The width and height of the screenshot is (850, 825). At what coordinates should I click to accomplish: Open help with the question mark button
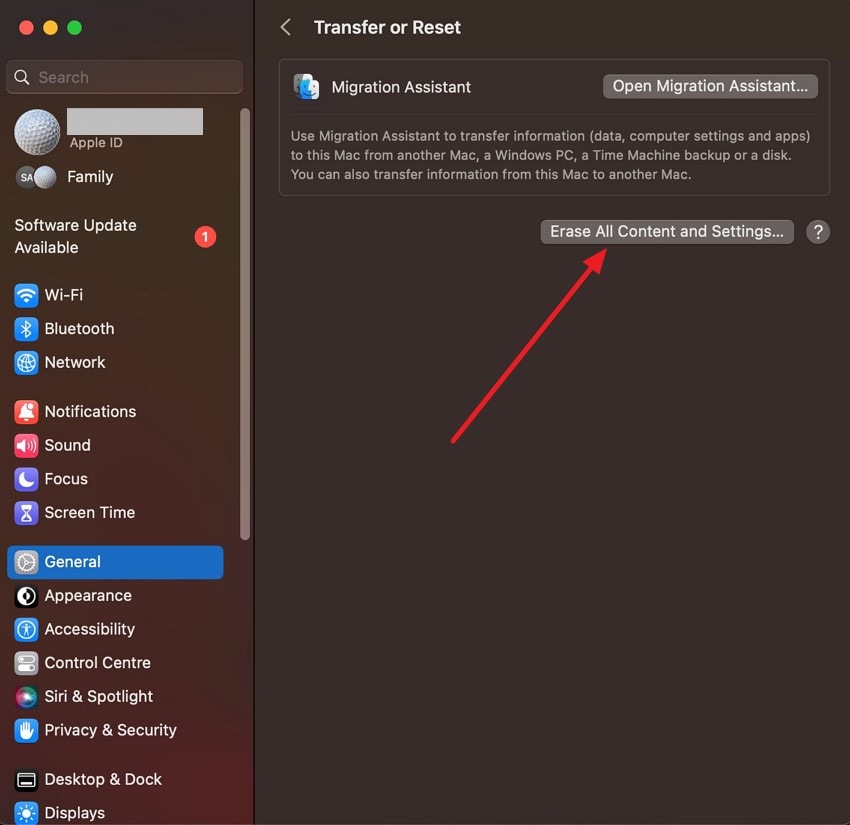pos(817,232)
